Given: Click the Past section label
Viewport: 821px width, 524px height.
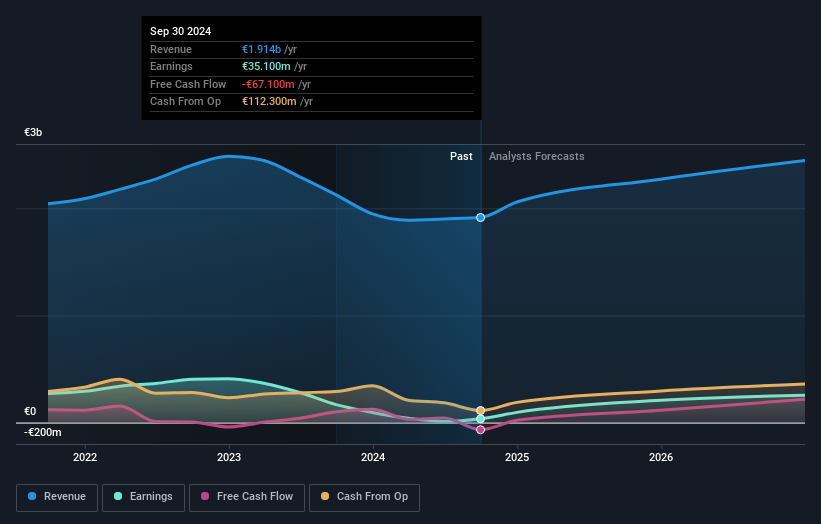Looking at the screenshot, I should pyautogui.click(x=461, y=157).
